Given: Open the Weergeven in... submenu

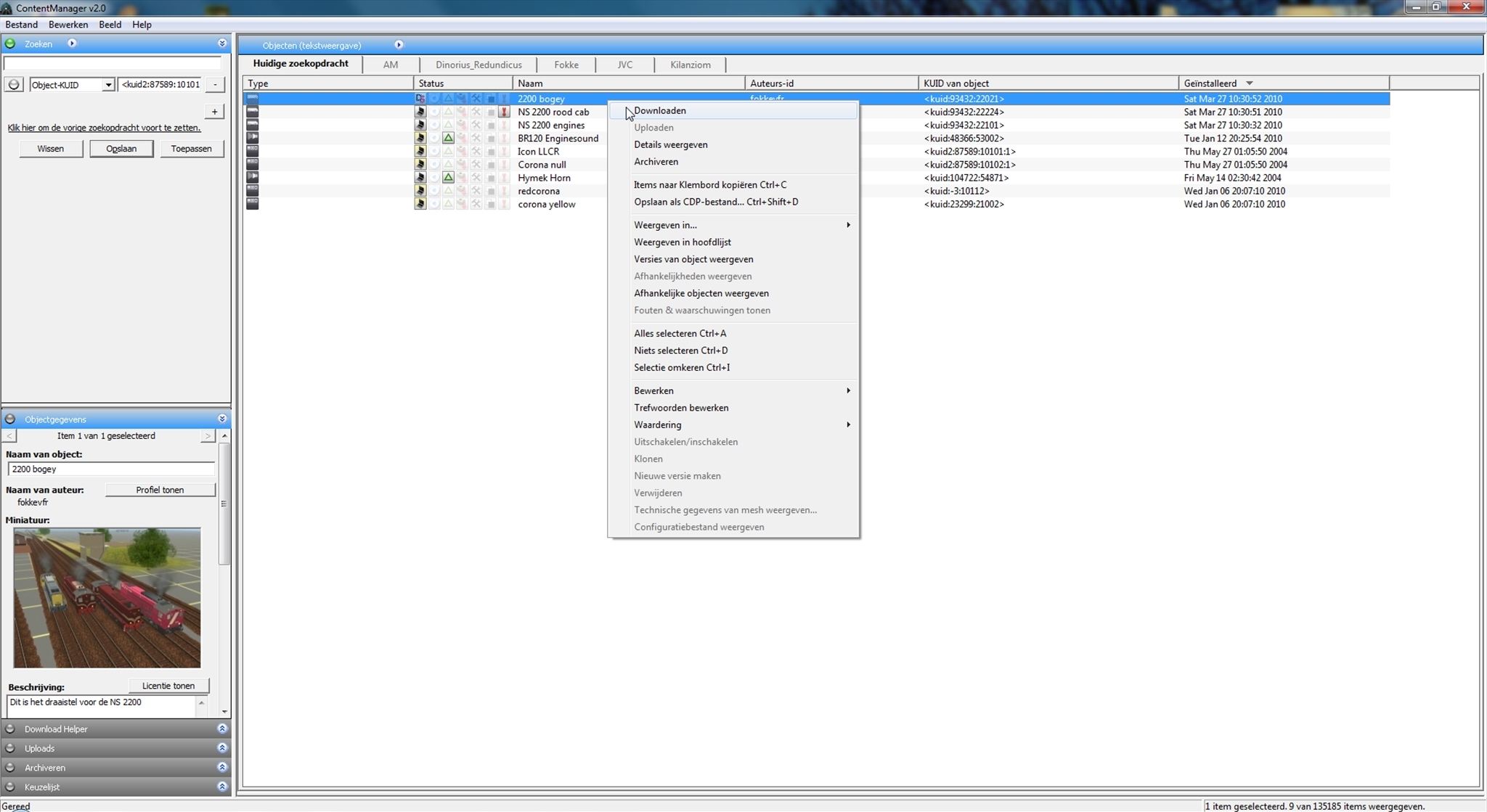Looking at the screenshot, I should click(x=733, y=225).
